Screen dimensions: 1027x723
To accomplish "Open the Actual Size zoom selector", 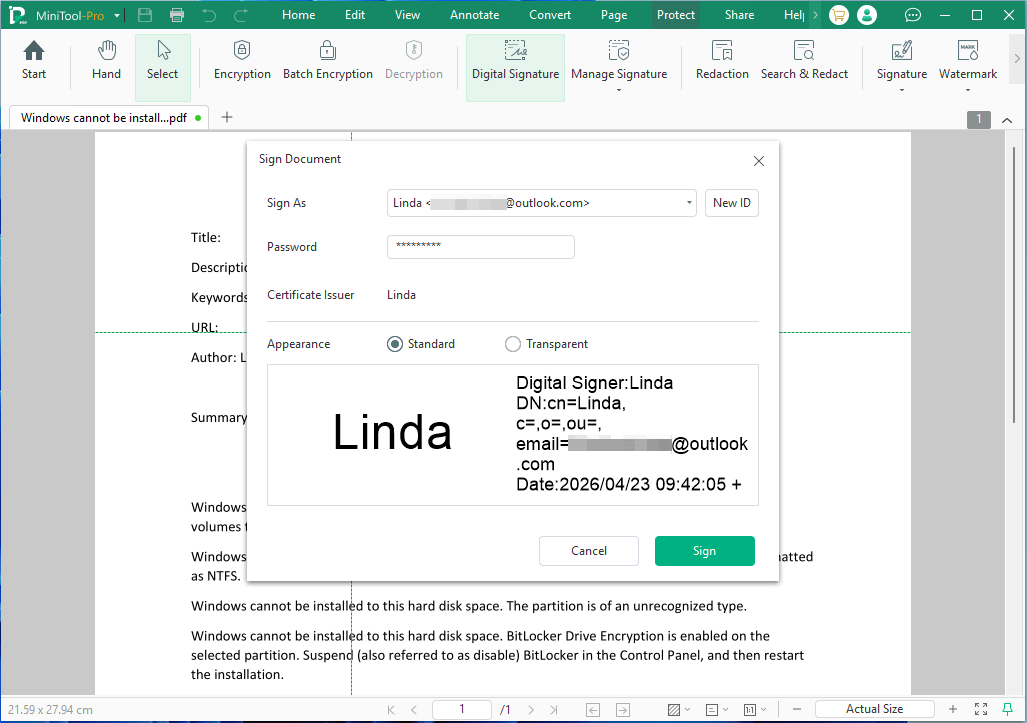I will click(875, 708).
